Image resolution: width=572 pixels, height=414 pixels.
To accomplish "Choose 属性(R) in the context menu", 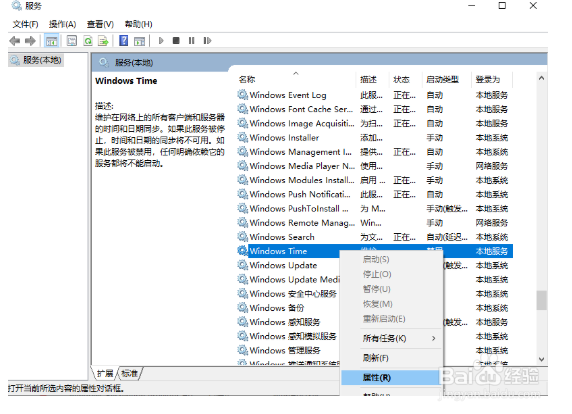I will pos(391,378).
